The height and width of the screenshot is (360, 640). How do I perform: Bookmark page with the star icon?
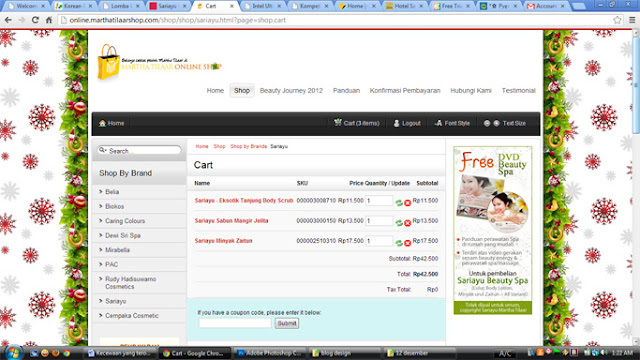617,20
